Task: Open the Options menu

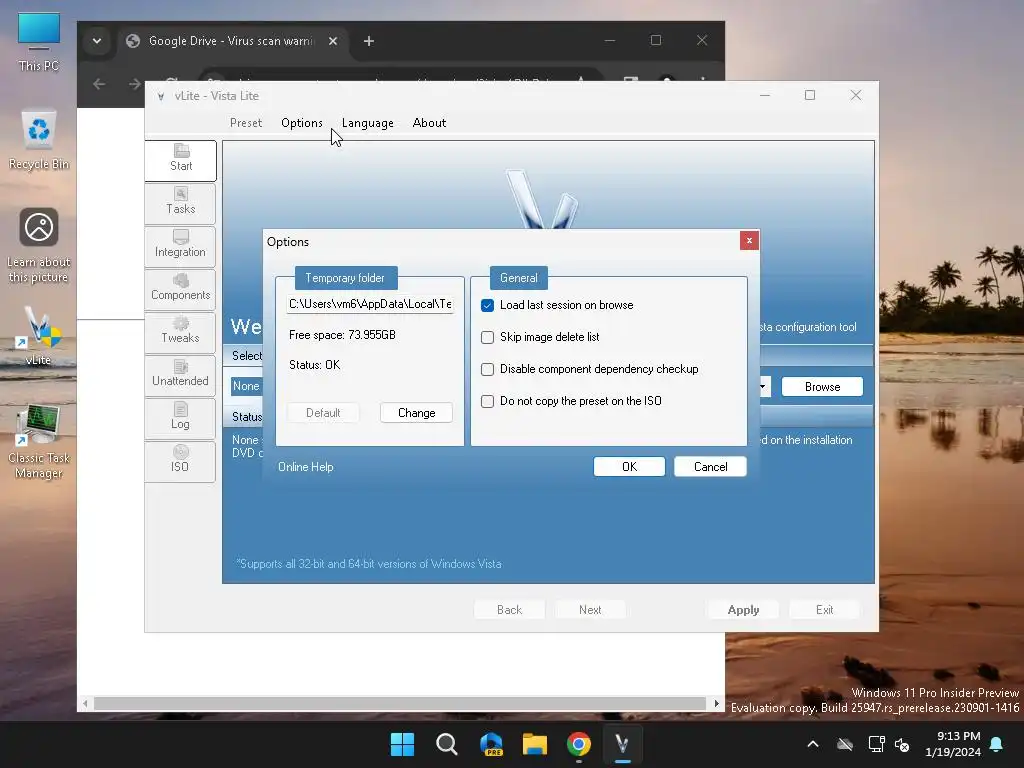Action: point(302,123)
